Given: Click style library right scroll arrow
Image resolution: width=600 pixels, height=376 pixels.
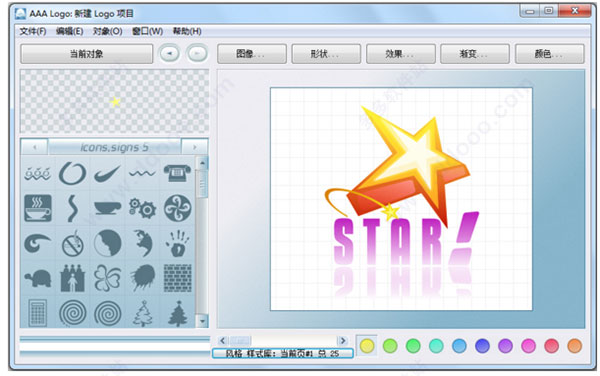Looking at the screenshot, I should [x=342, y=340].
